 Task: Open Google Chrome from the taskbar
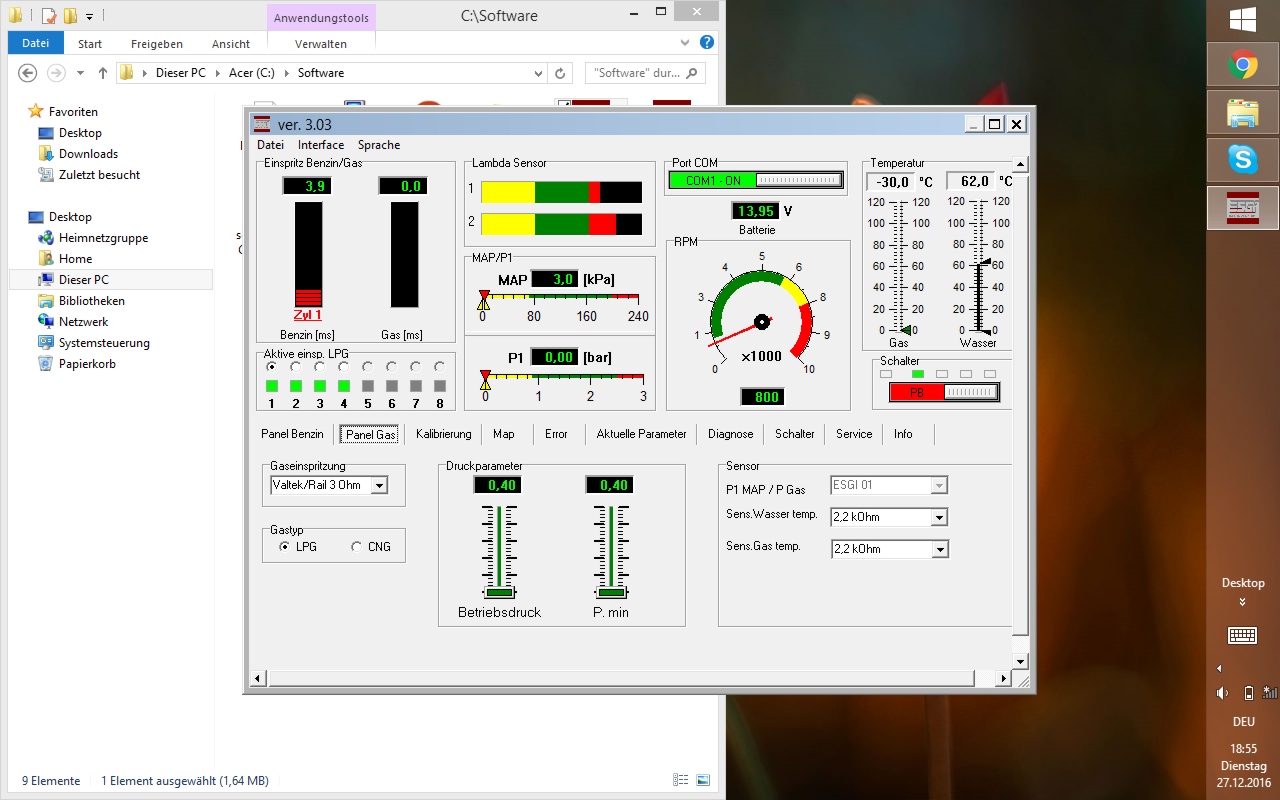click(1243, 66)
